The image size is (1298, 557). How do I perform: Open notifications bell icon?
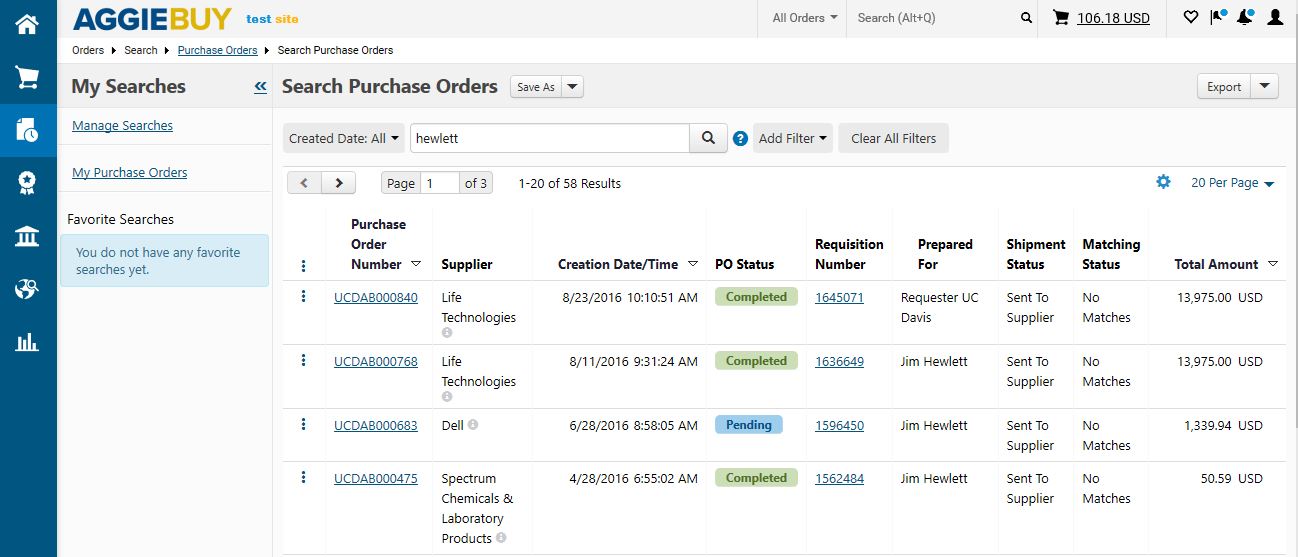click(1245, 17)
